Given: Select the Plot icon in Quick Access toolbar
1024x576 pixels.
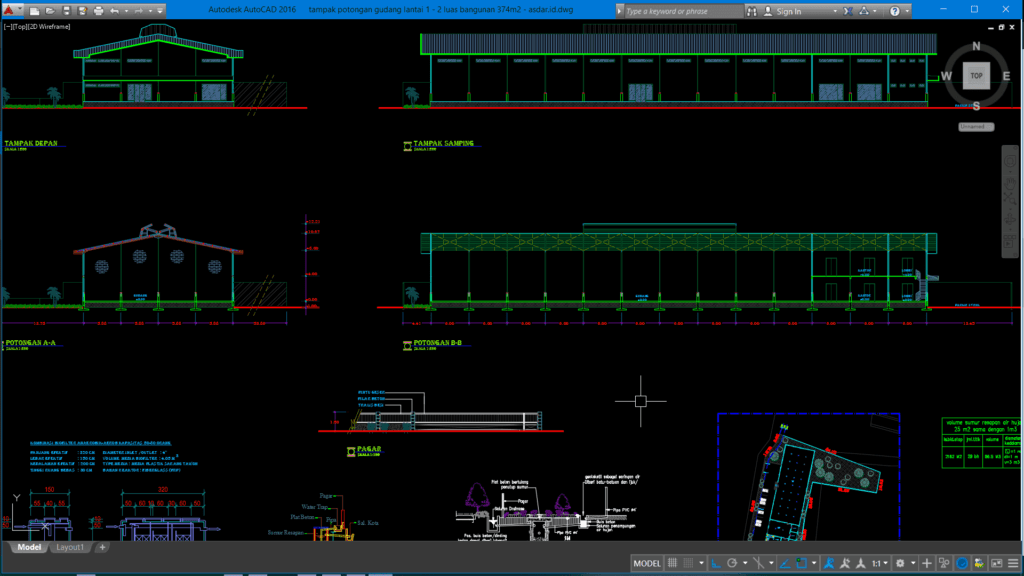Looking at the screenshot, I should pos(98,9).
